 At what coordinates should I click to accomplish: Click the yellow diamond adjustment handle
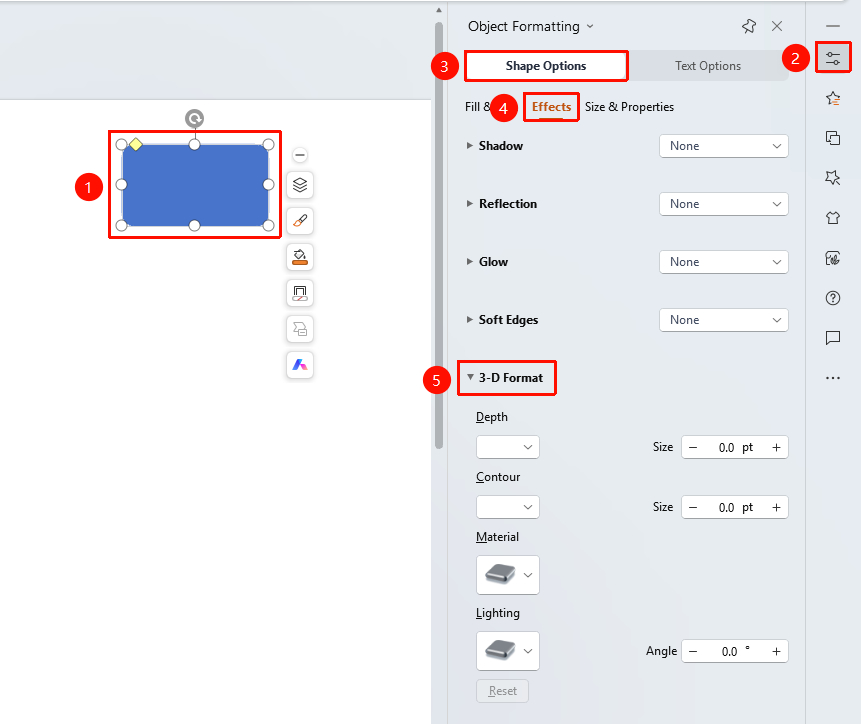[136, 144]
